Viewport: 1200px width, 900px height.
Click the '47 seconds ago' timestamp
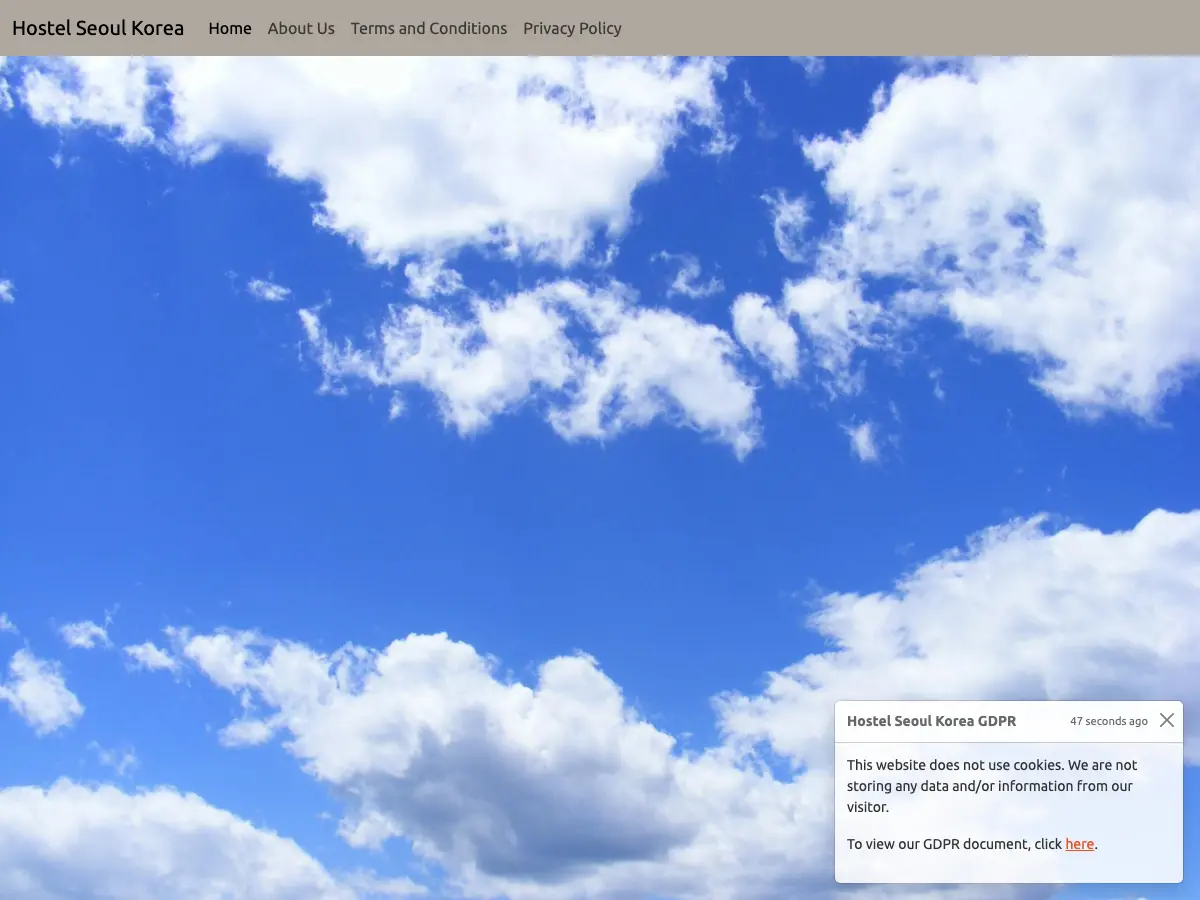coord(1109,721)
